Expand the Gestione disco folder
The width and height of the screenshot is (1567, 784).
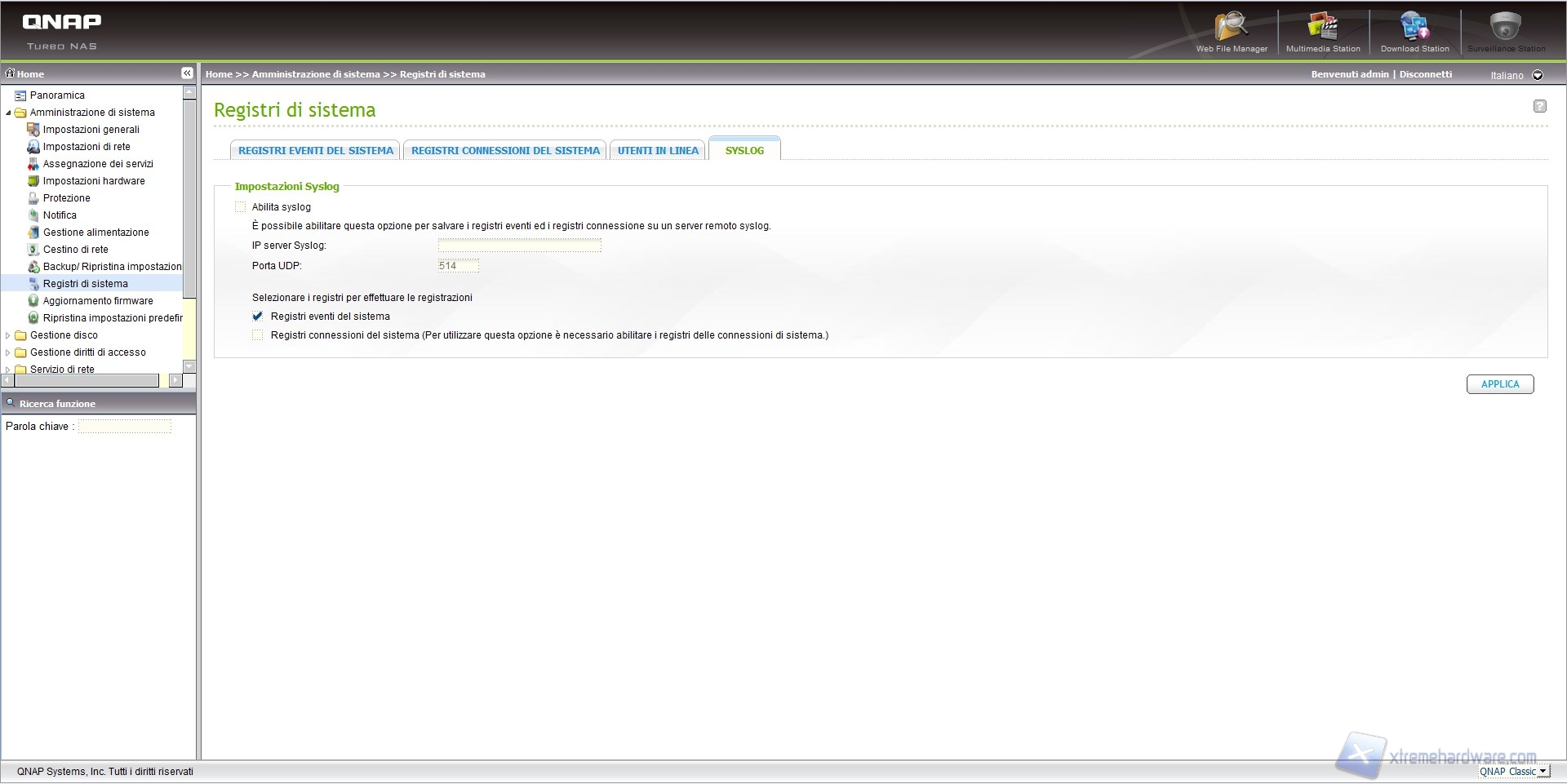(8, 335)
